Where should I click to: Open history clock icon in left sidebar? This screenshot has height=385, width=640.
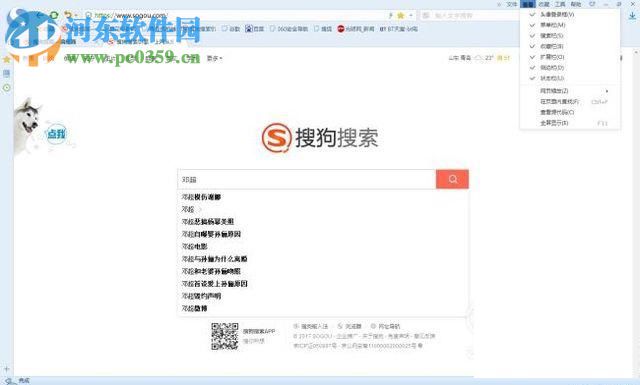pos(7,88)
